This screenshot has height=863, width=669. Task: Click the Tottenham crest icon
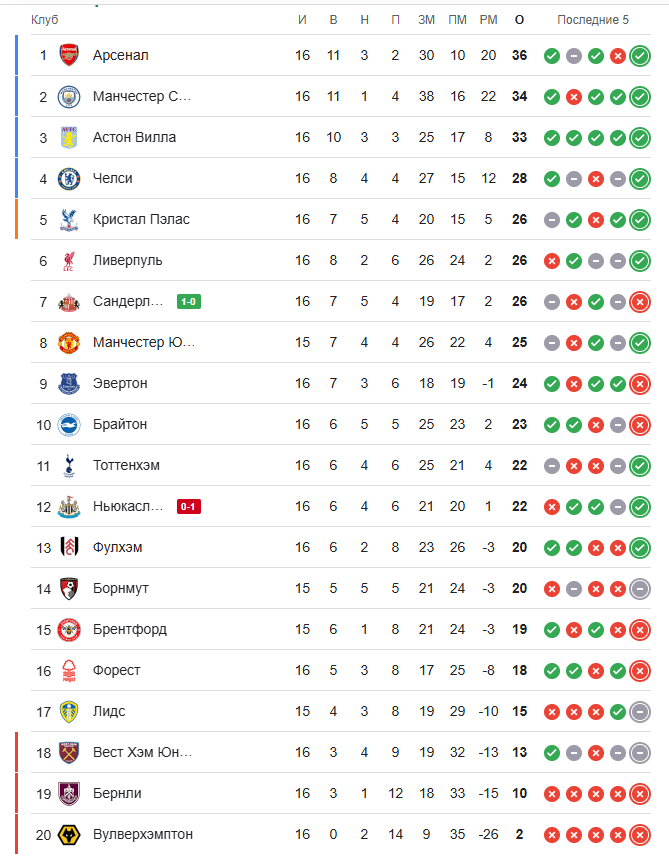(x=68, y=465)
